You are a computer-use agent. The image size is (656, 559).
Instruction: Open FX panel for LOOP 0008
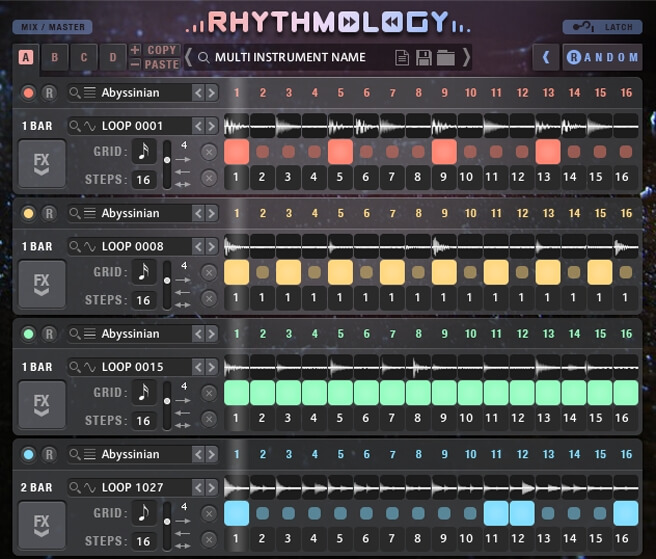point(42,284)
